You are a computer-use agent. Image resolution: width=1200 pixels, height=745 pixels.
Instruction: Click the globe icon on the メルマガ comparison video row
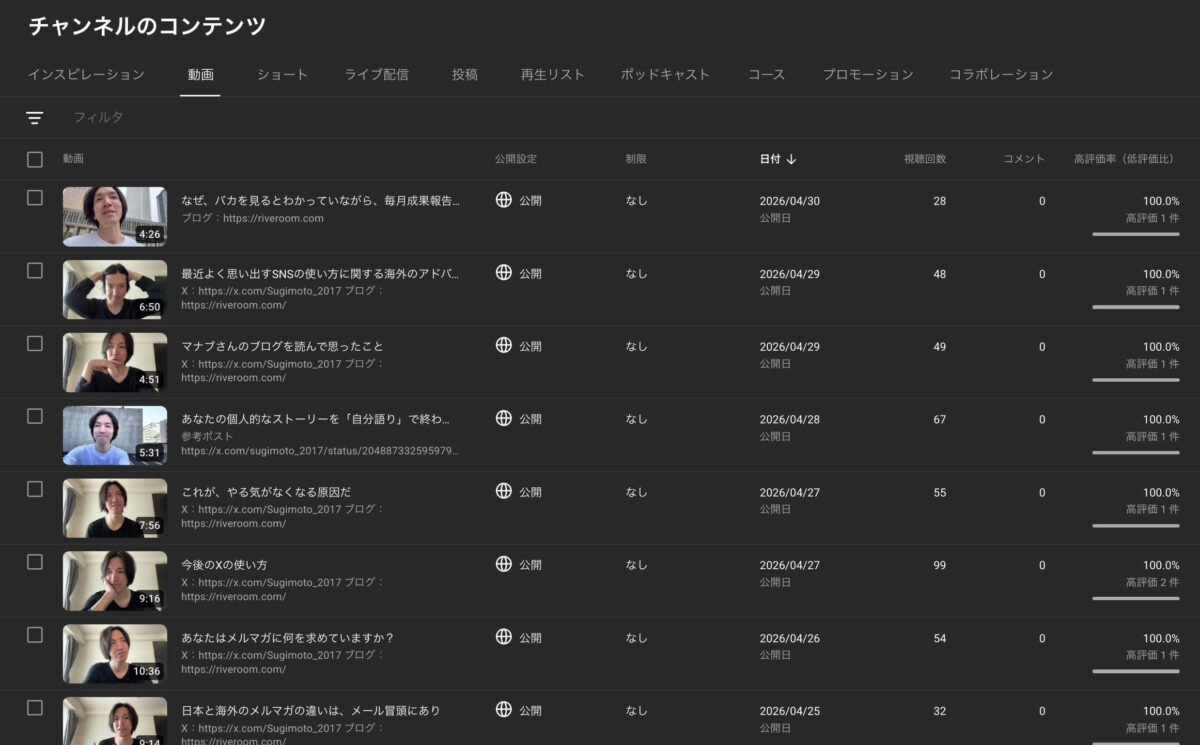point(502,710)
